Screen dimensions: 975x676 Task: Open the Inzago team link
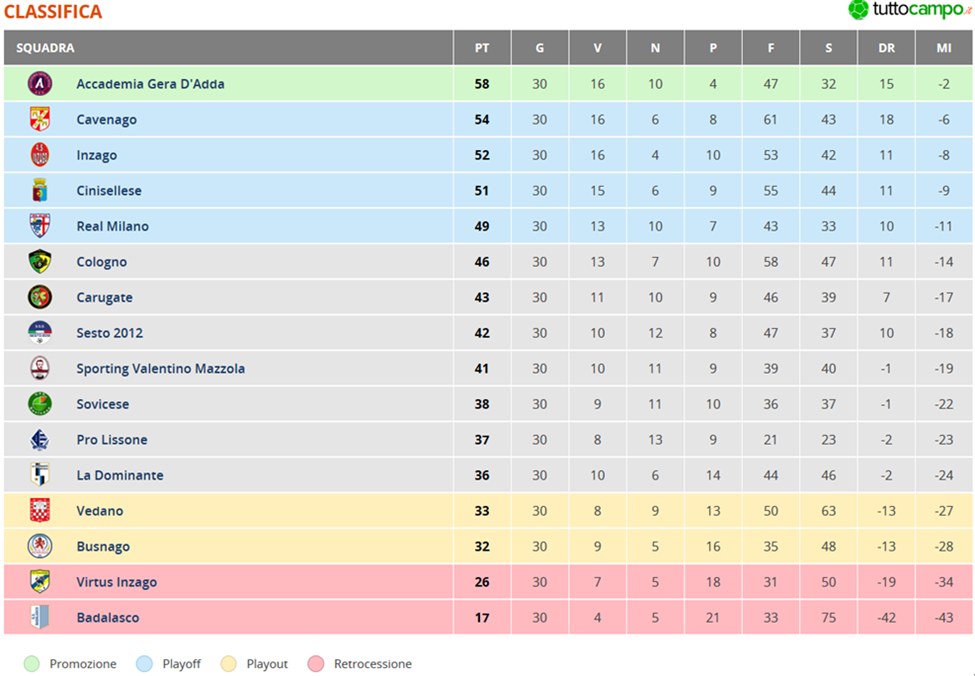click(96, 155)
